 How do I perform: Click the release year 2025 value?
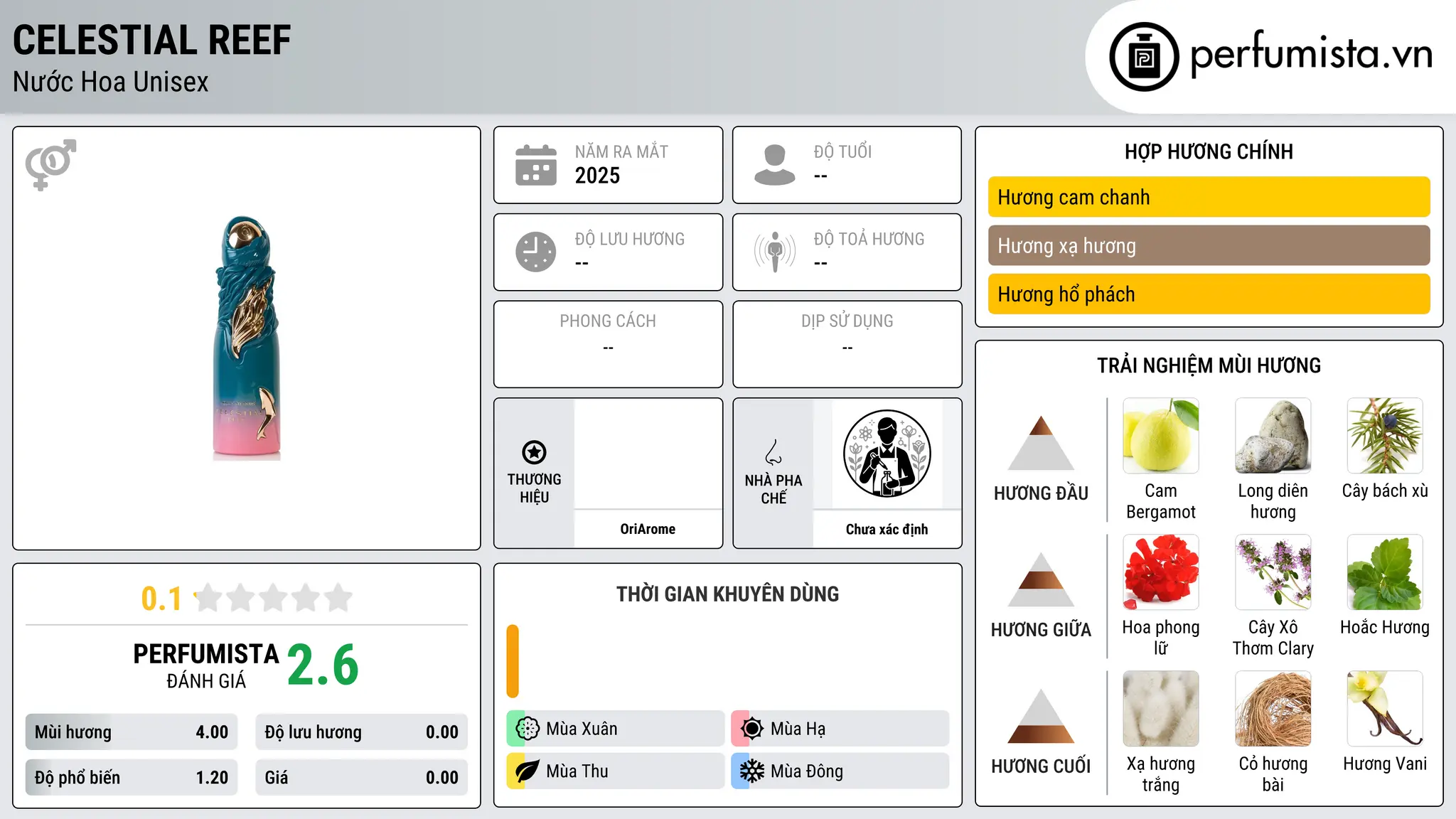click(597, 176)
